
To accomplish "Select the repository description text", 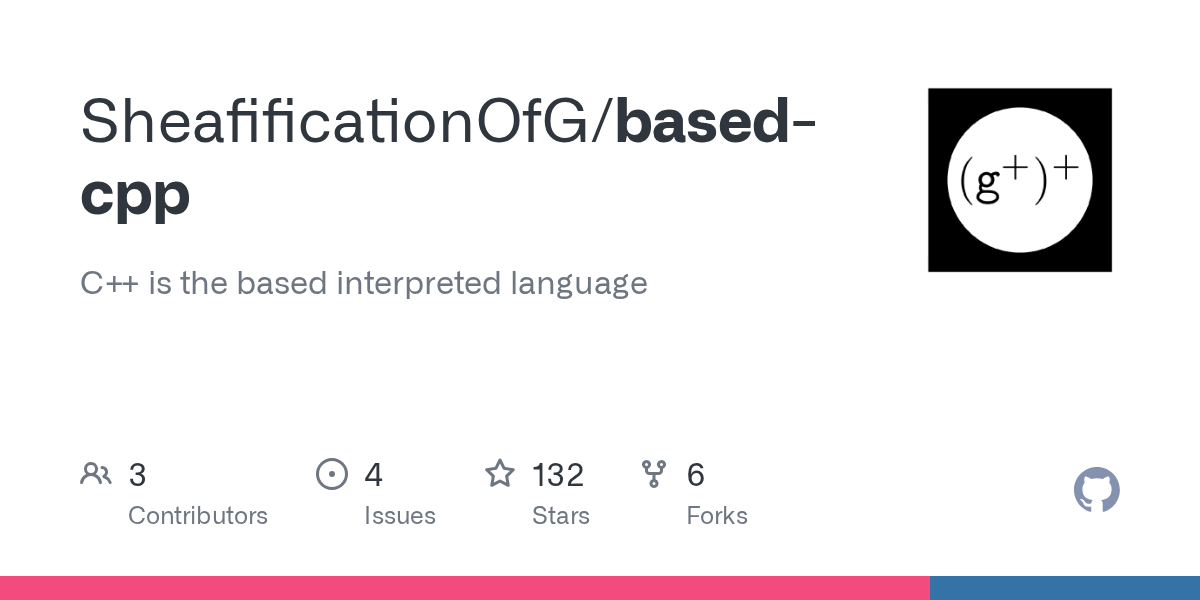I will tap(364, 284).
